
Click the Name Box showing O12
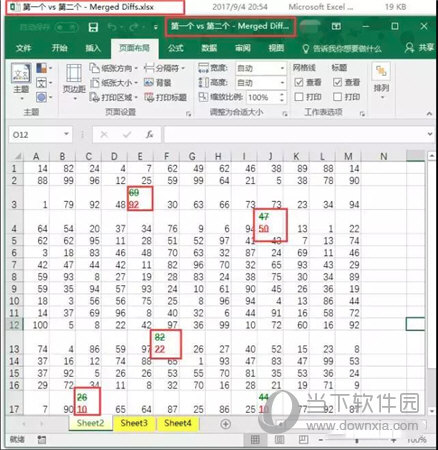(35, 135)
